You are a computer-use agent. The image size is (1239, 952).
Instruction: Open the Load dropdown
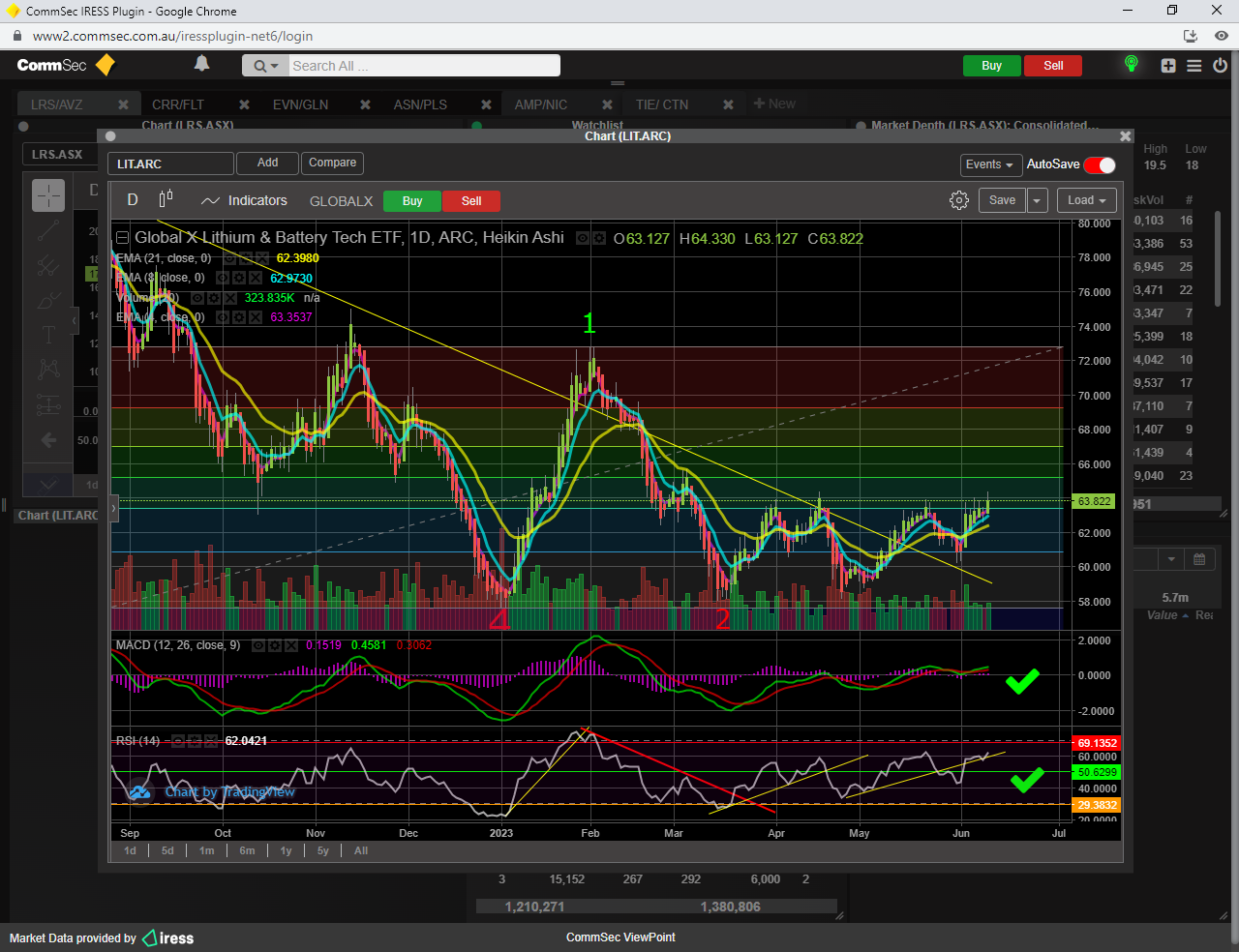click(1087, 200)
